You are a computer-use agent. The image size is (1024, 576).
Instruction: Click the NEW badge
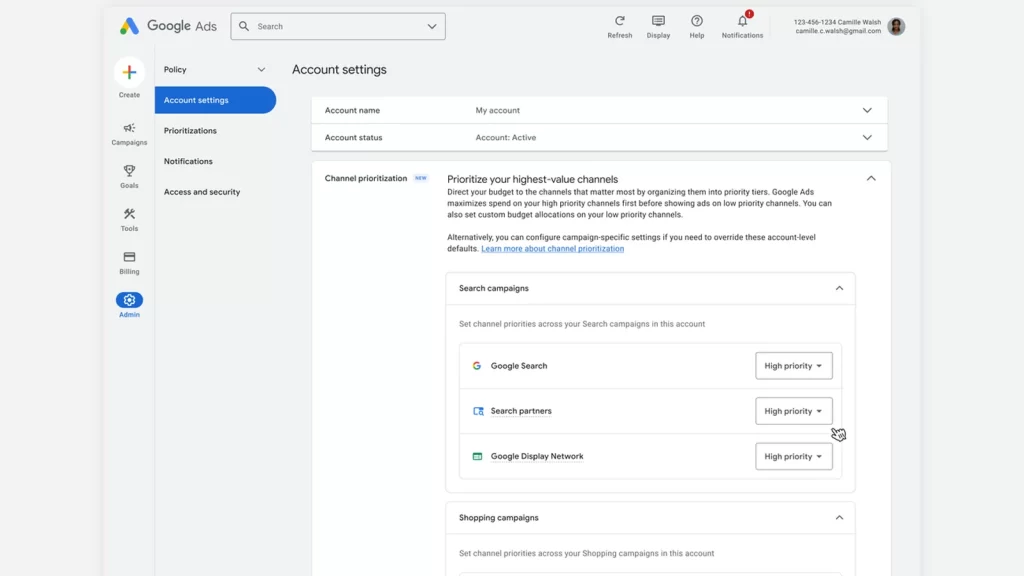(421, 178)
